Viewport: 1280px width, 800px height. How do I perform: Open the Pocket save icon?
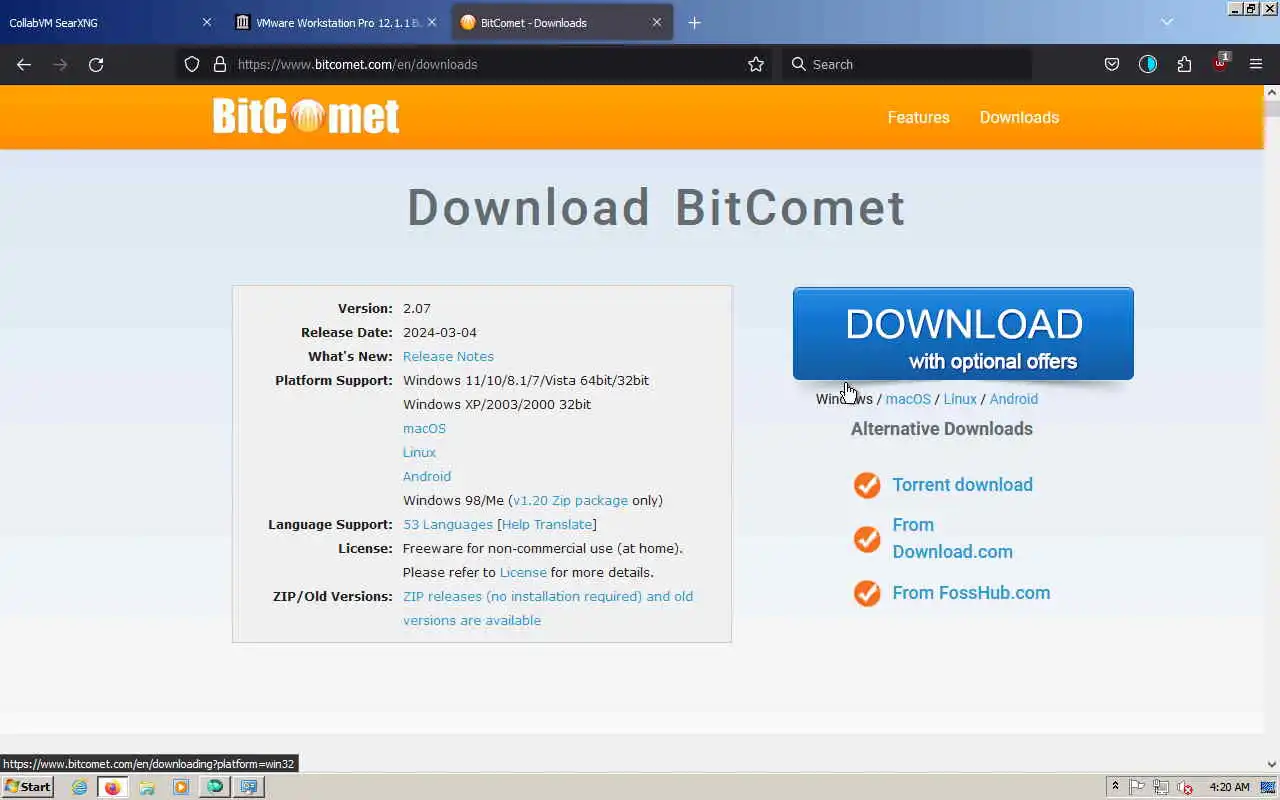coord(1111,64)
